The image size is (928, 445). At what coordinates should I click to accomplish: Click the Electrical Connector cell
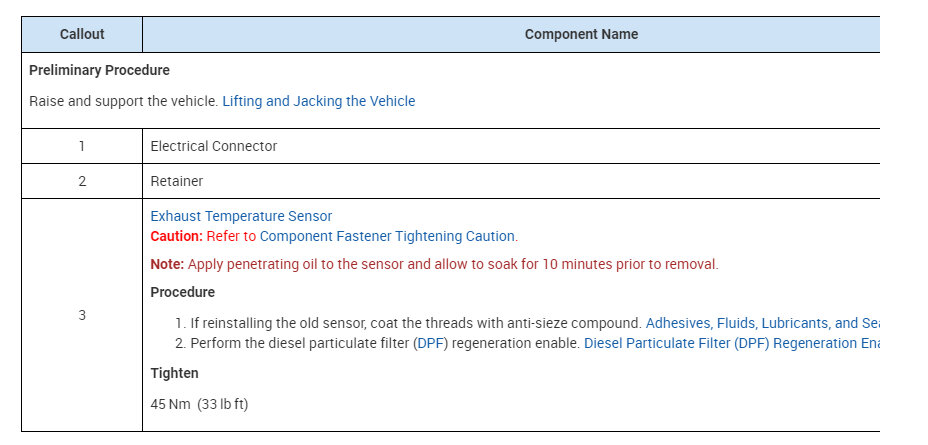click(x=214, y=146)
